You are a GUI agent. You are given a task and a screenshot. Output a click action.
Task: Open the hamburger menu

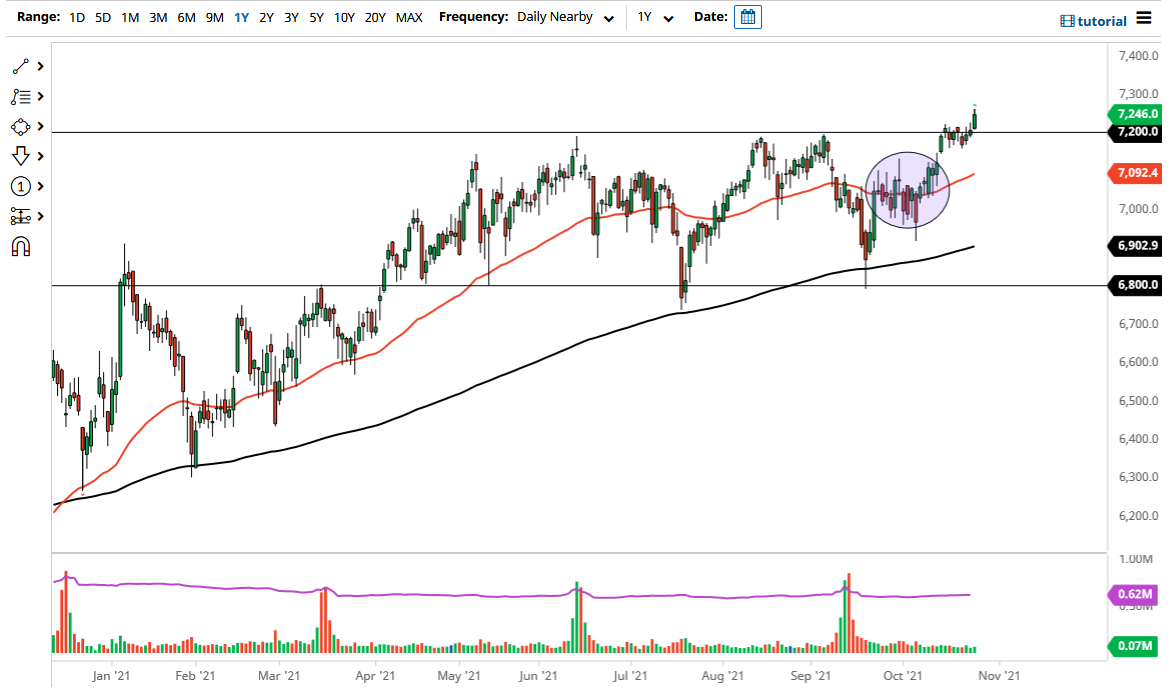(x=1146, y=18)
